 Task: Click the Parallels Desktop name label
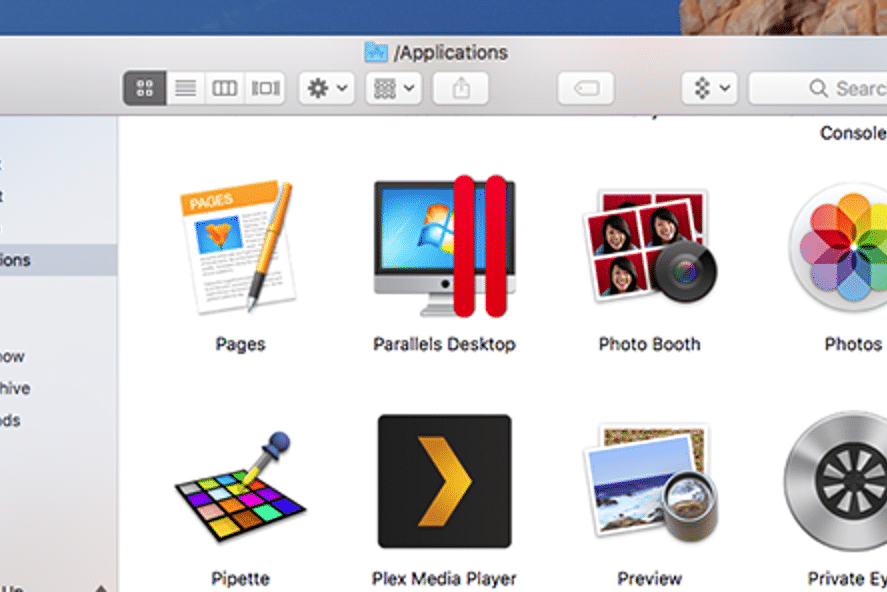(444, 344)
